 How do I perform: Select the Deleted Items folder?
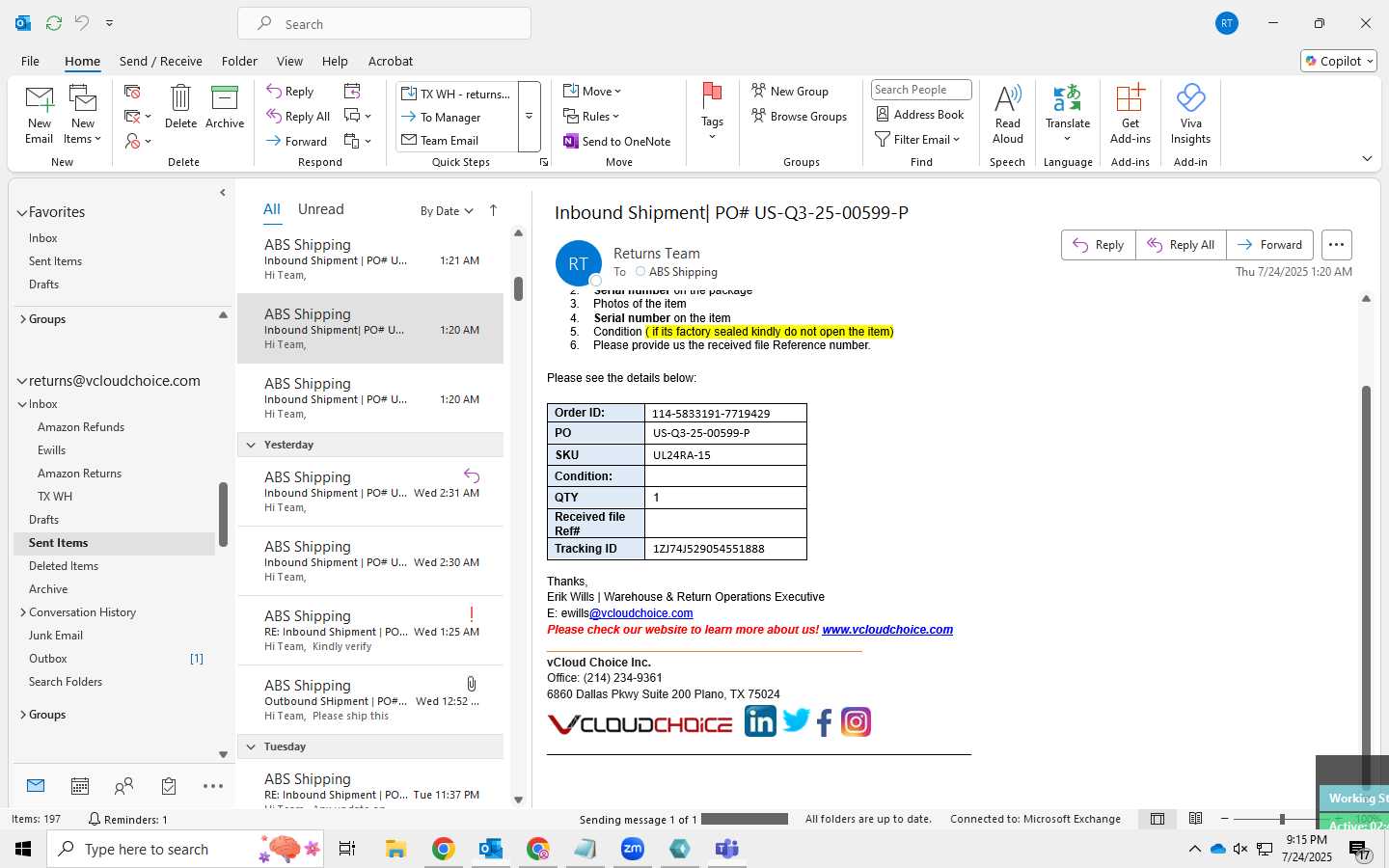[64, 566]
